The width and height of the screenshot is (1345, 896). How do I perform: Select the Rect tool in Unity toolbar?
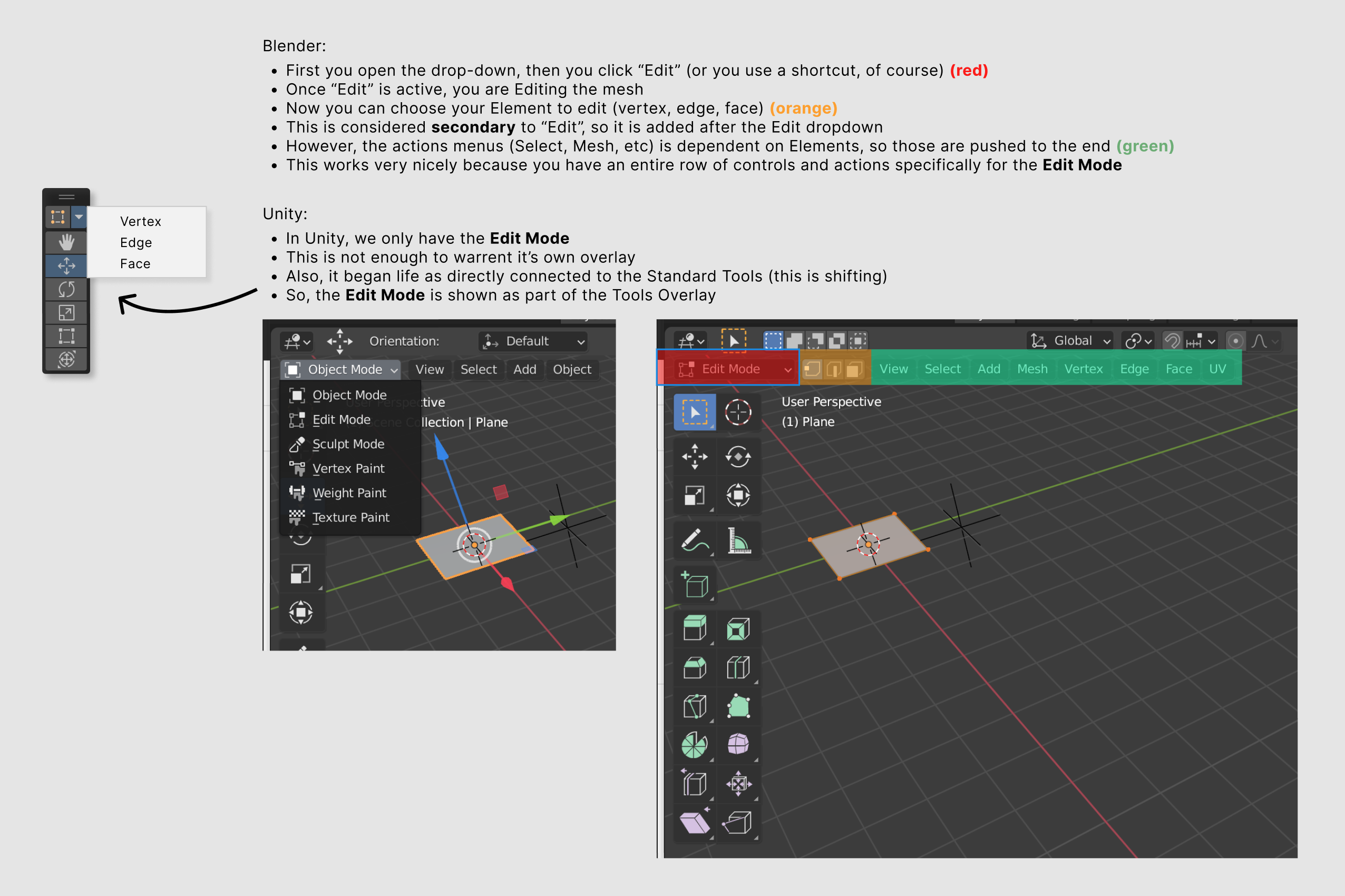click(66, 336)
